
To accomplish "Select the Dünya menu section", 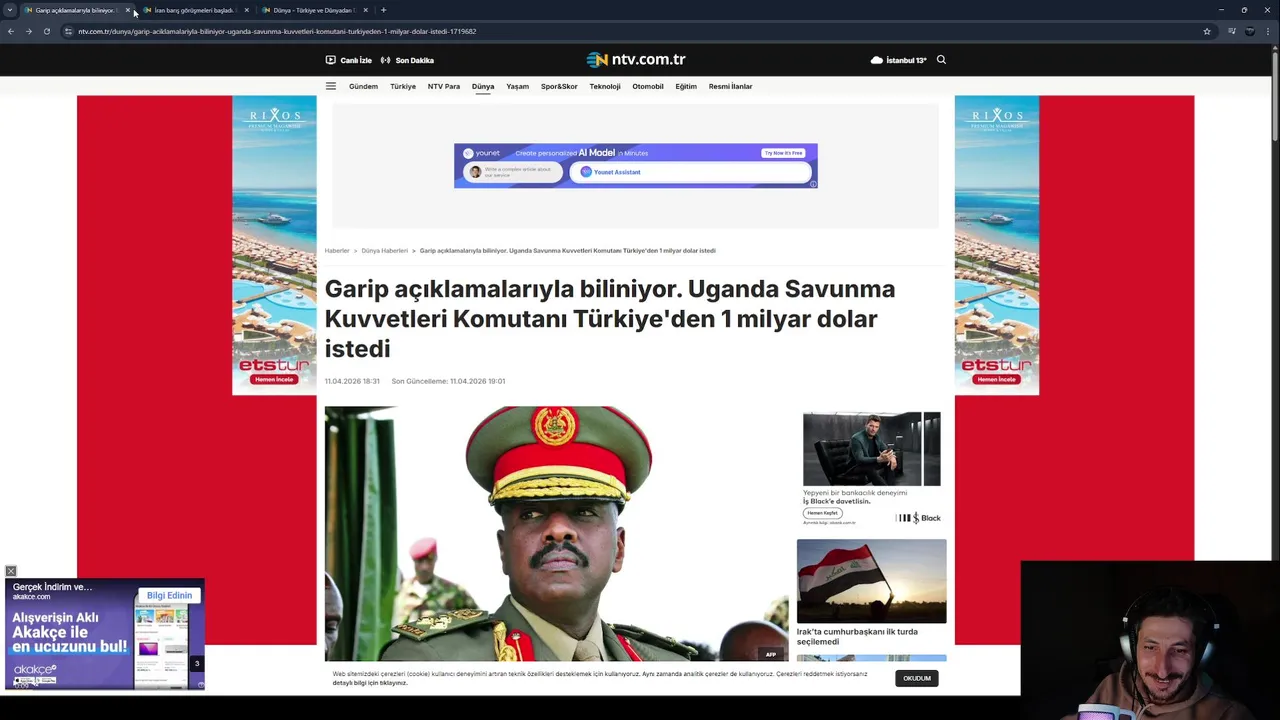I will coord(483,86).
